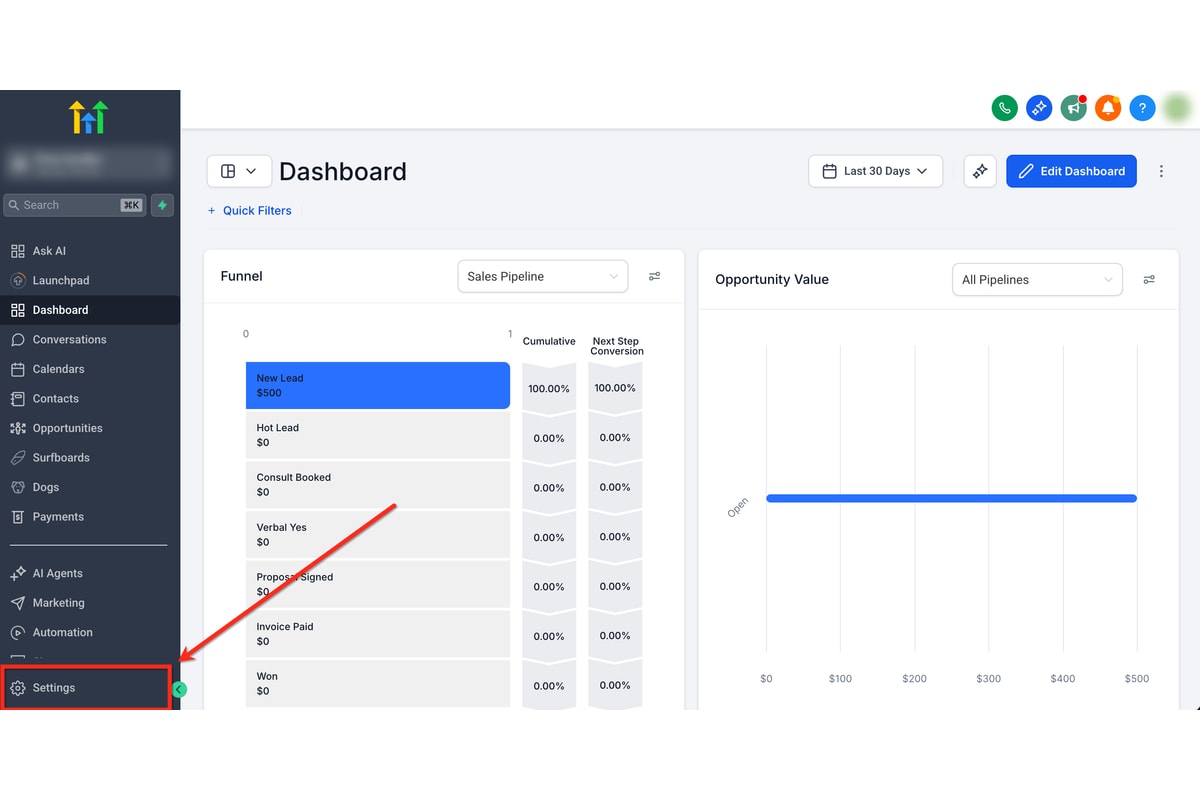1200x800 pixels.
Task: Open Surfboards in the sidebar
Action: (90, 458)
